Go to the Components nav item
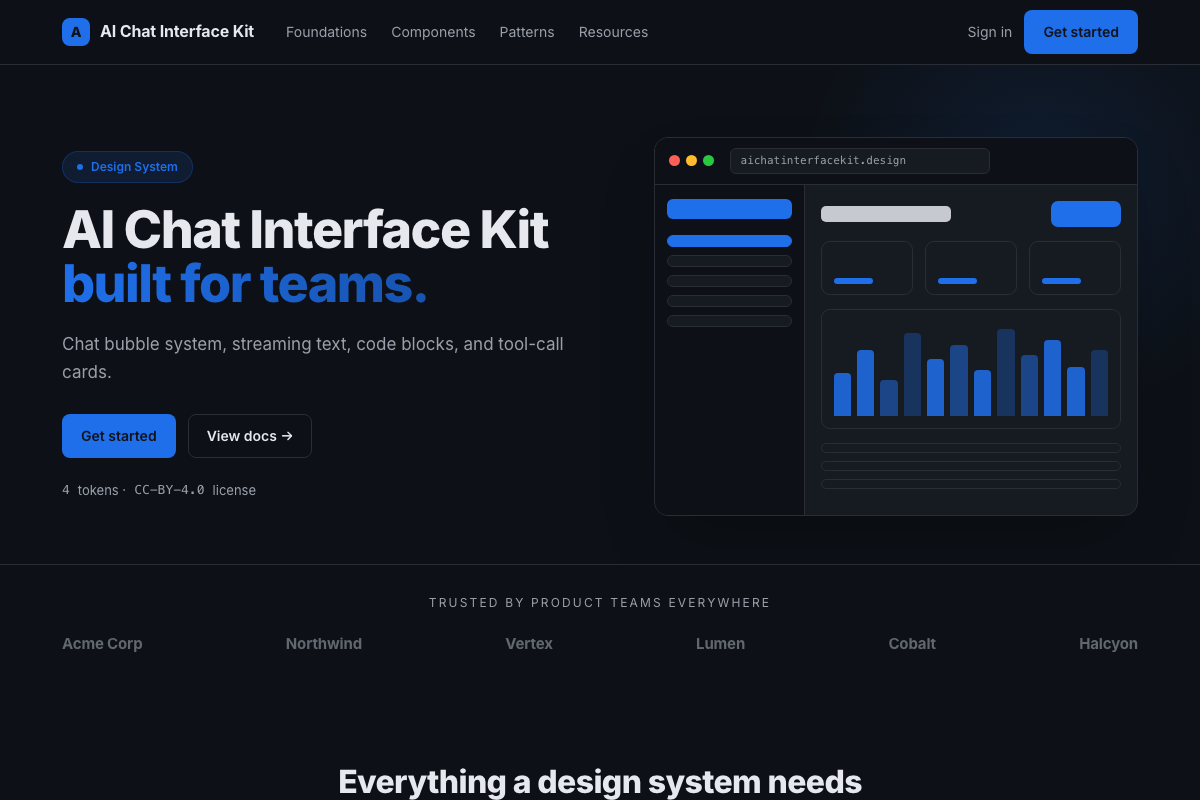This screenshot has height=800, width=1200. 433,32
